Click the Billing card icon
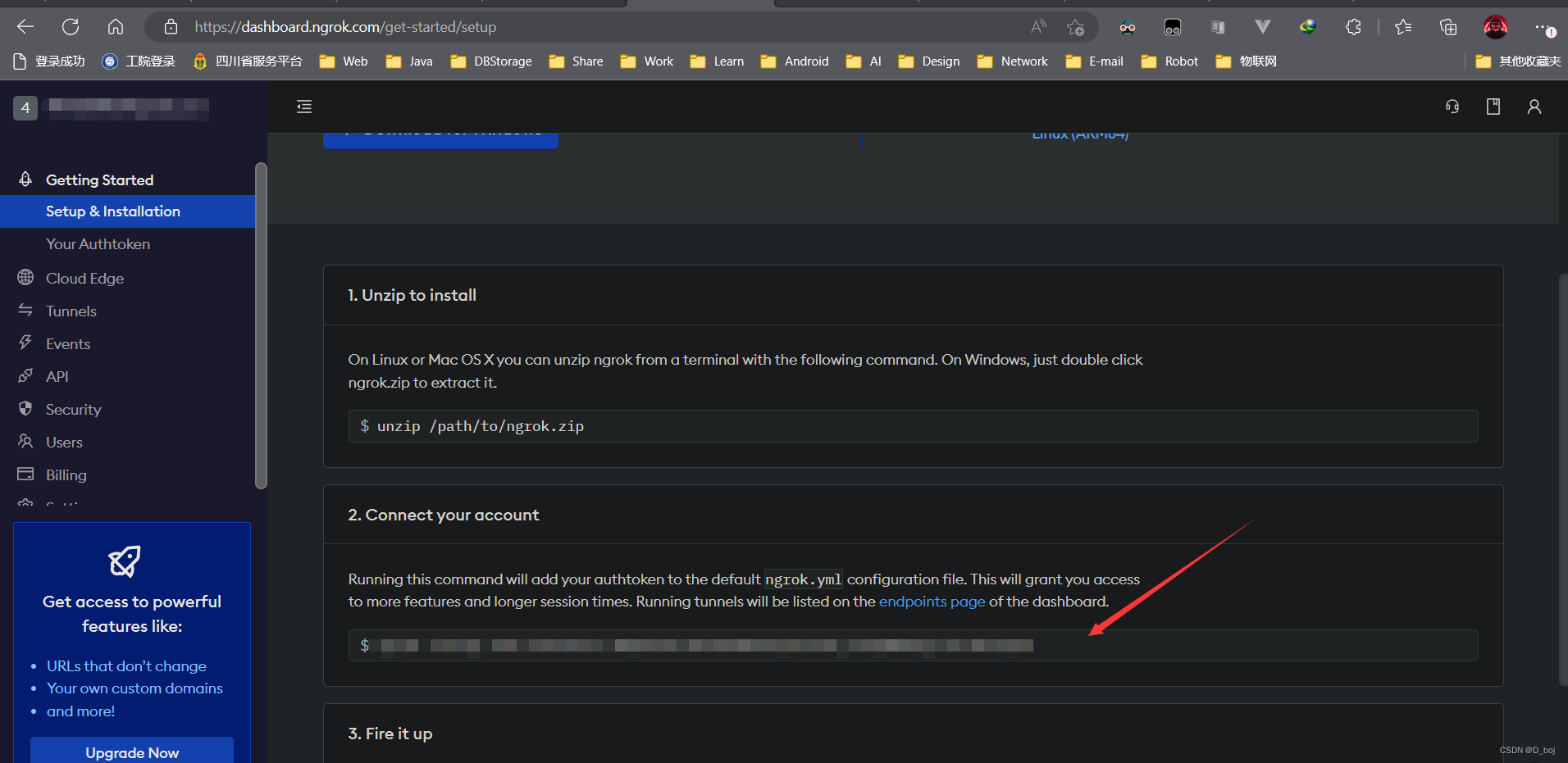The height and width of the screenshot is (763, 1568). [25, 474]
